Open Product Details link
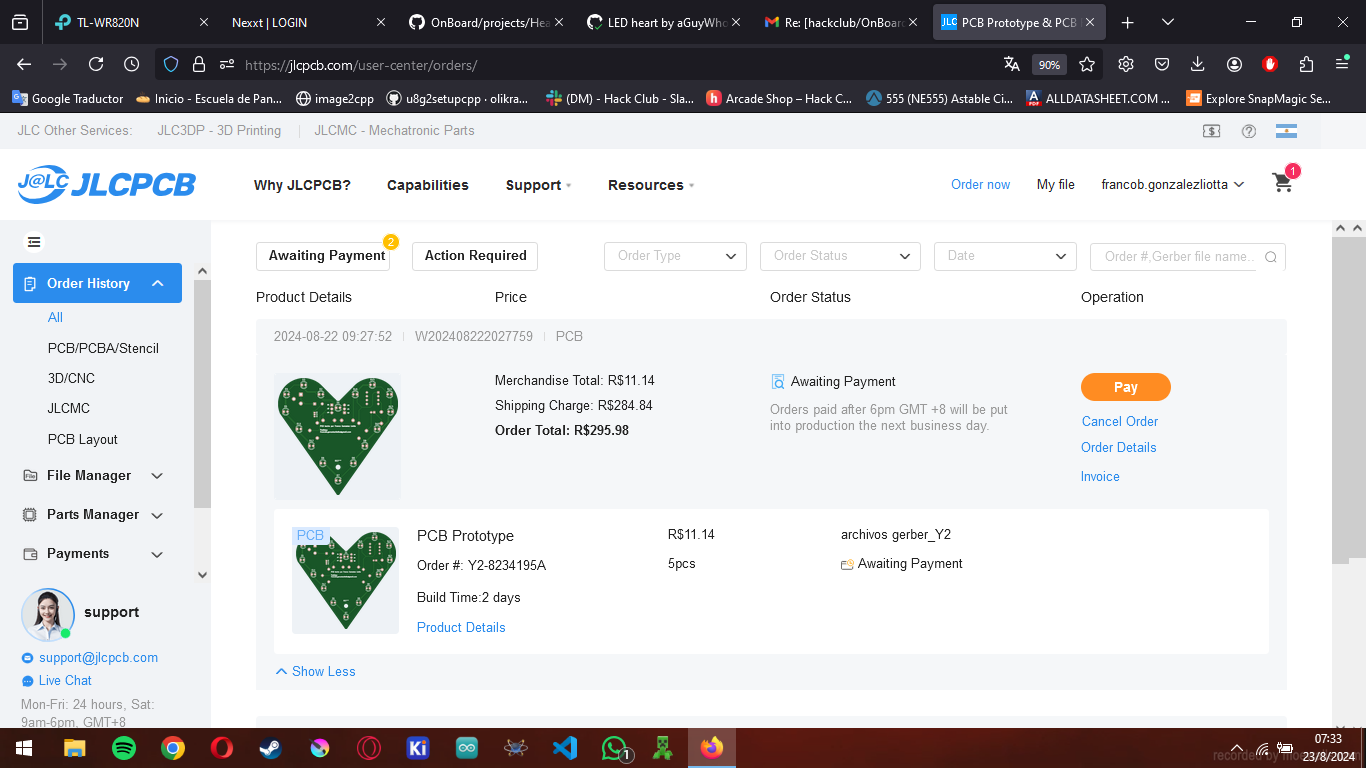 point(461,627)
